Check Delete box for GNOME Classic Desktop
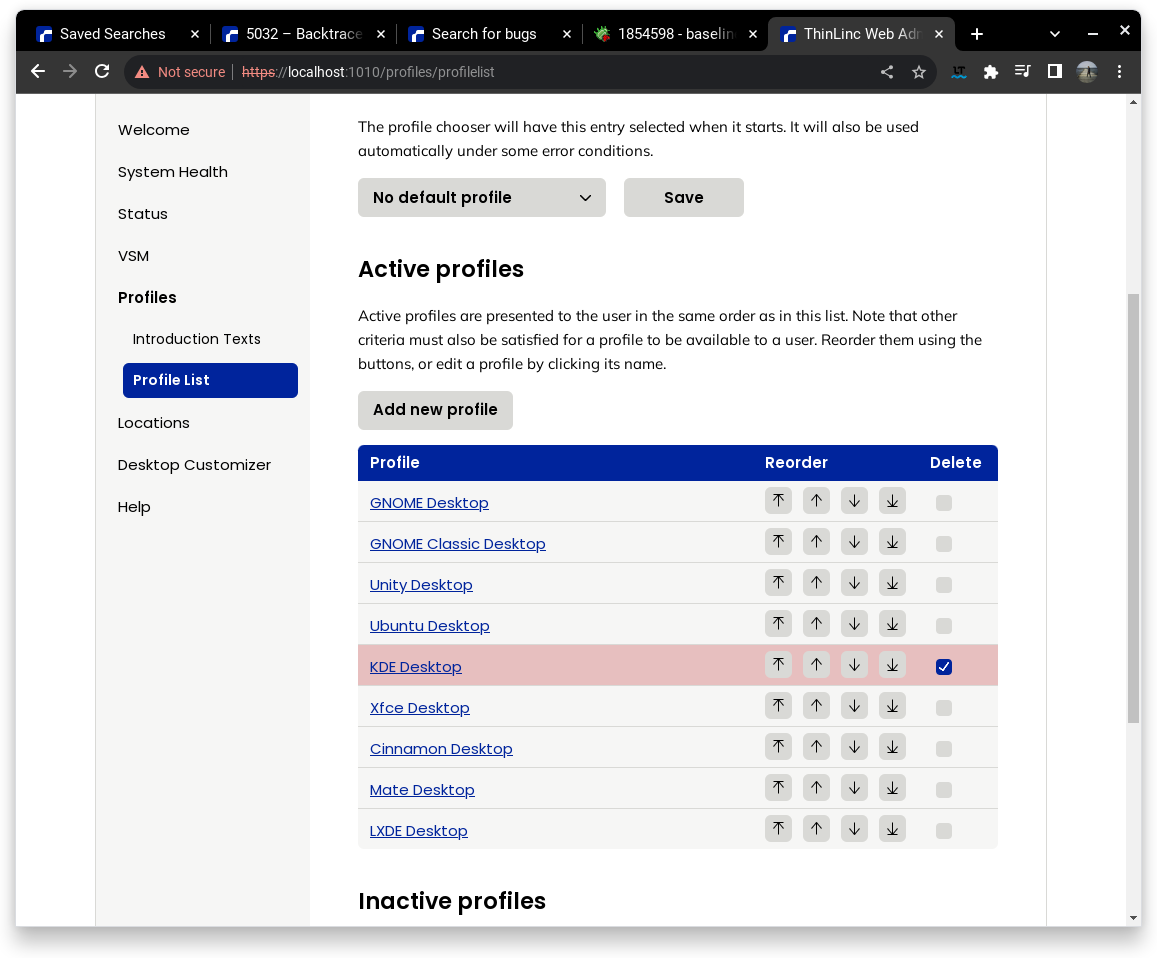The image size is (1157, 958). click(943, 544)
